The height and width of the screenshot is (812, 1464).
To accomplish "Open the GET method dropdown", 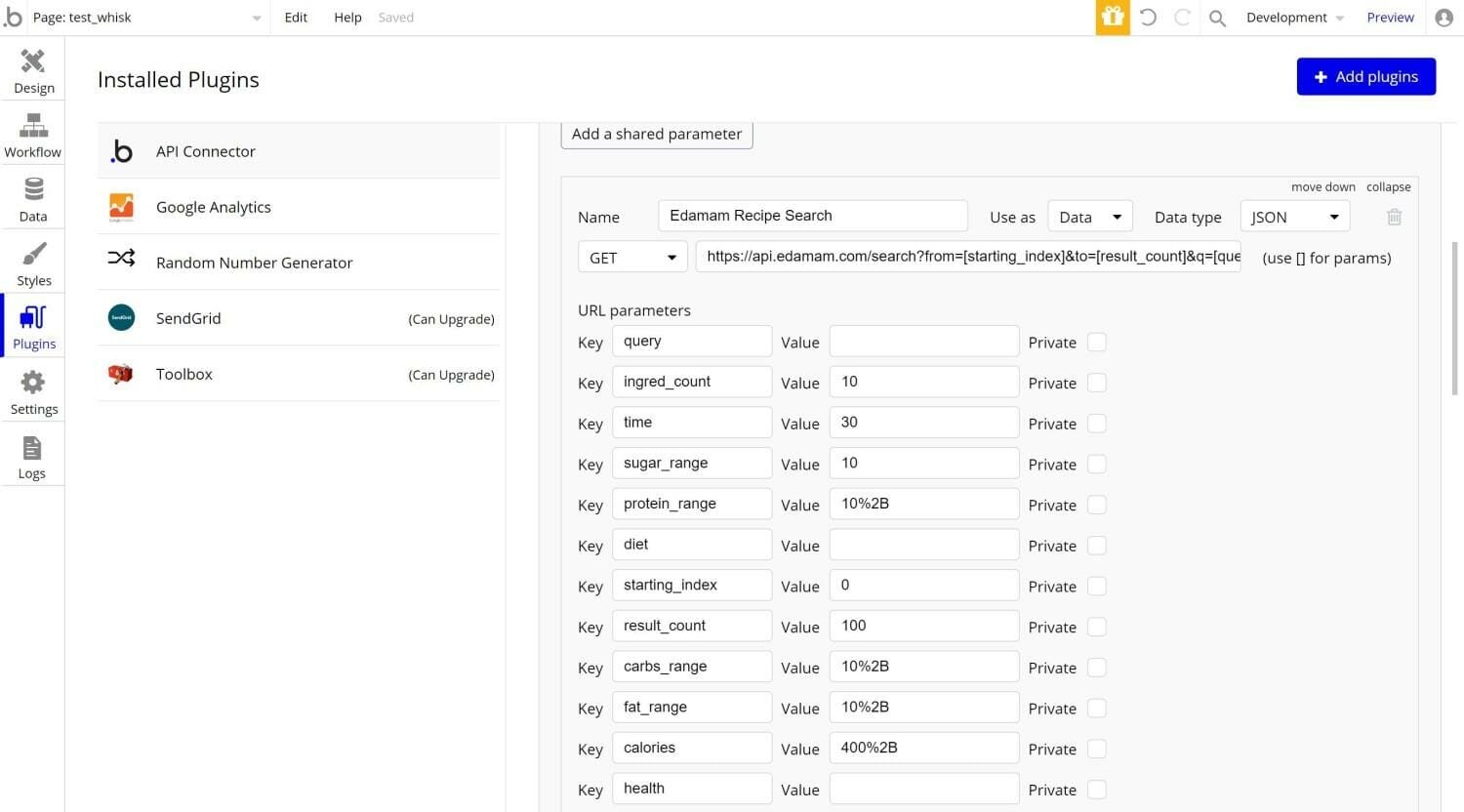I will pos(632,258).
